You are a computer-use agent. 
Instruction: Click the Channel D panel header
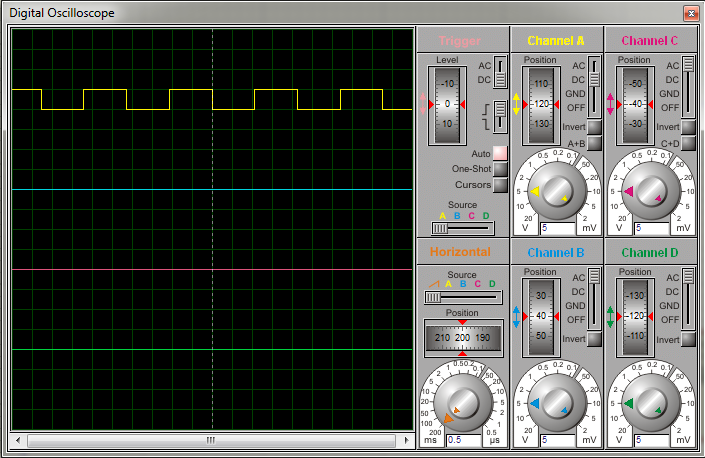(650, 253)
